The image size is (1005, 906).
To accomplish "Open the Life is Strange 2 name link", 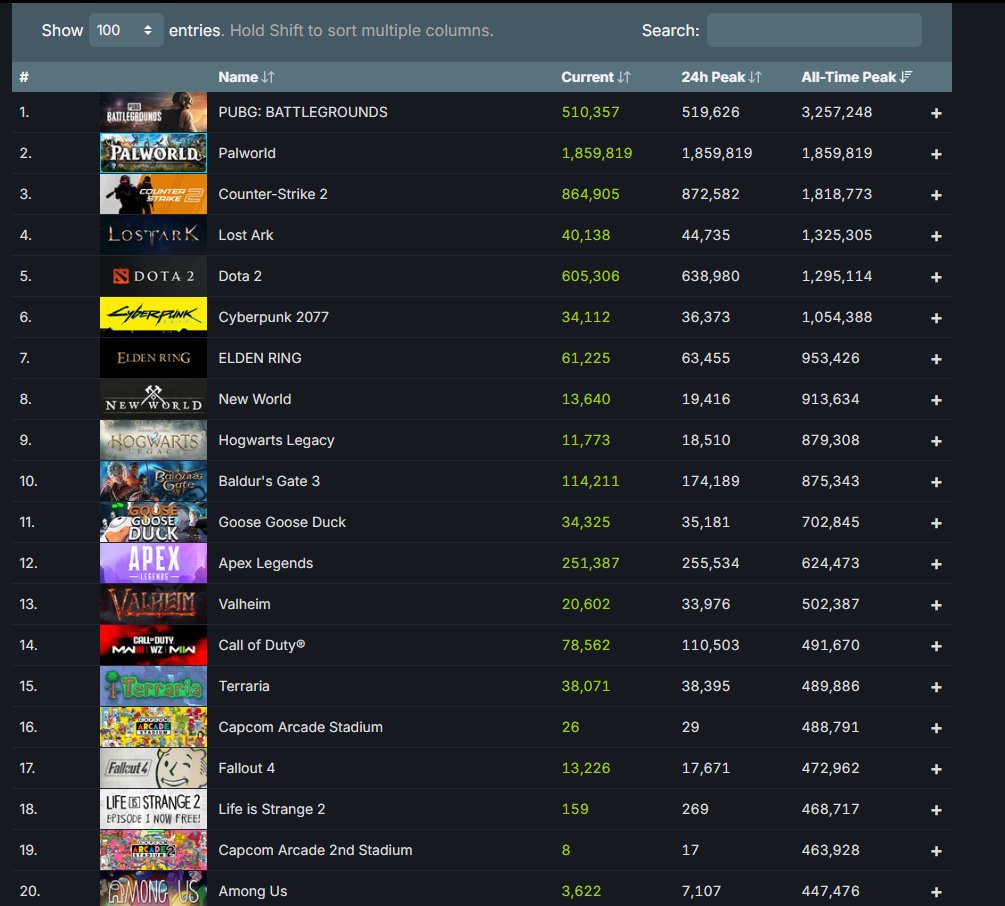I will tap(272, 809).
